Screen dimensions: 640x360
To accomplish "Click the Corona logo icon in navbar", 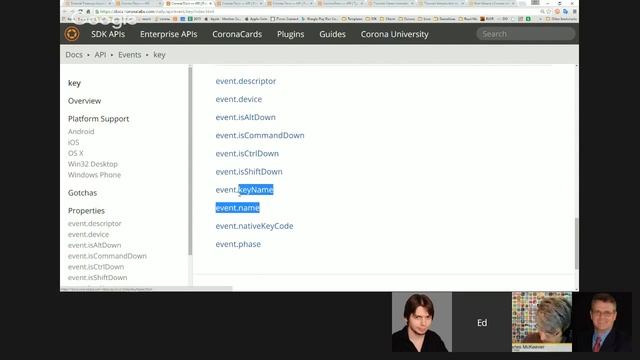I will (x=72, y=34).
